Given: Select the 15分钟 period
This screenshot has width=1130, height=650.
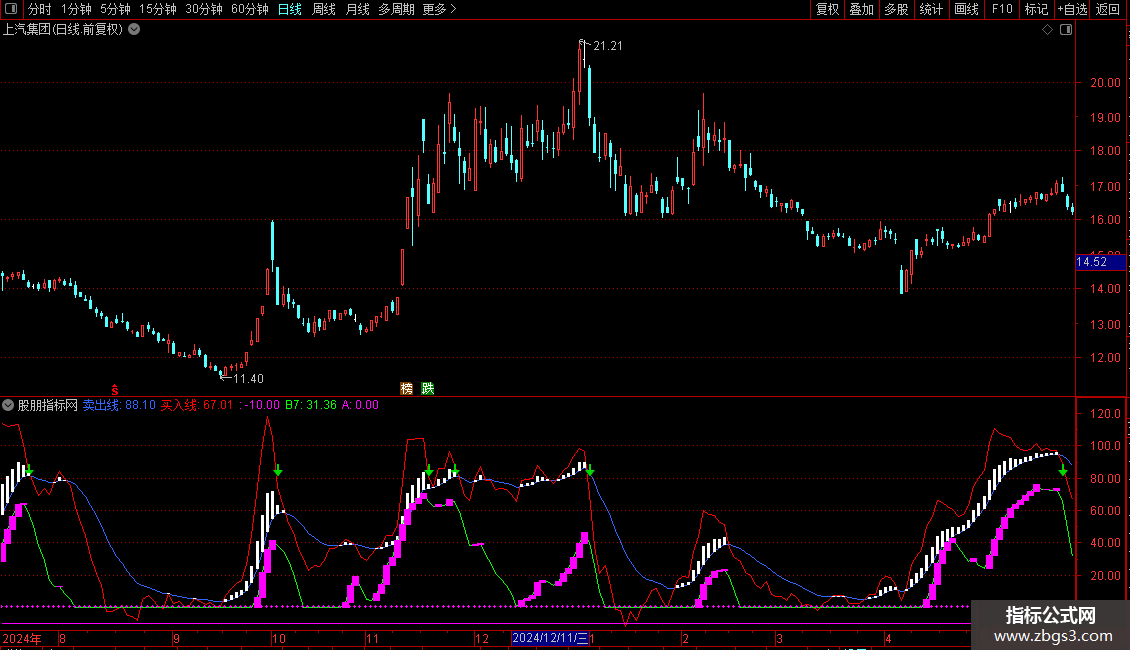Looking at the screenshot, I should coord(158,9).
